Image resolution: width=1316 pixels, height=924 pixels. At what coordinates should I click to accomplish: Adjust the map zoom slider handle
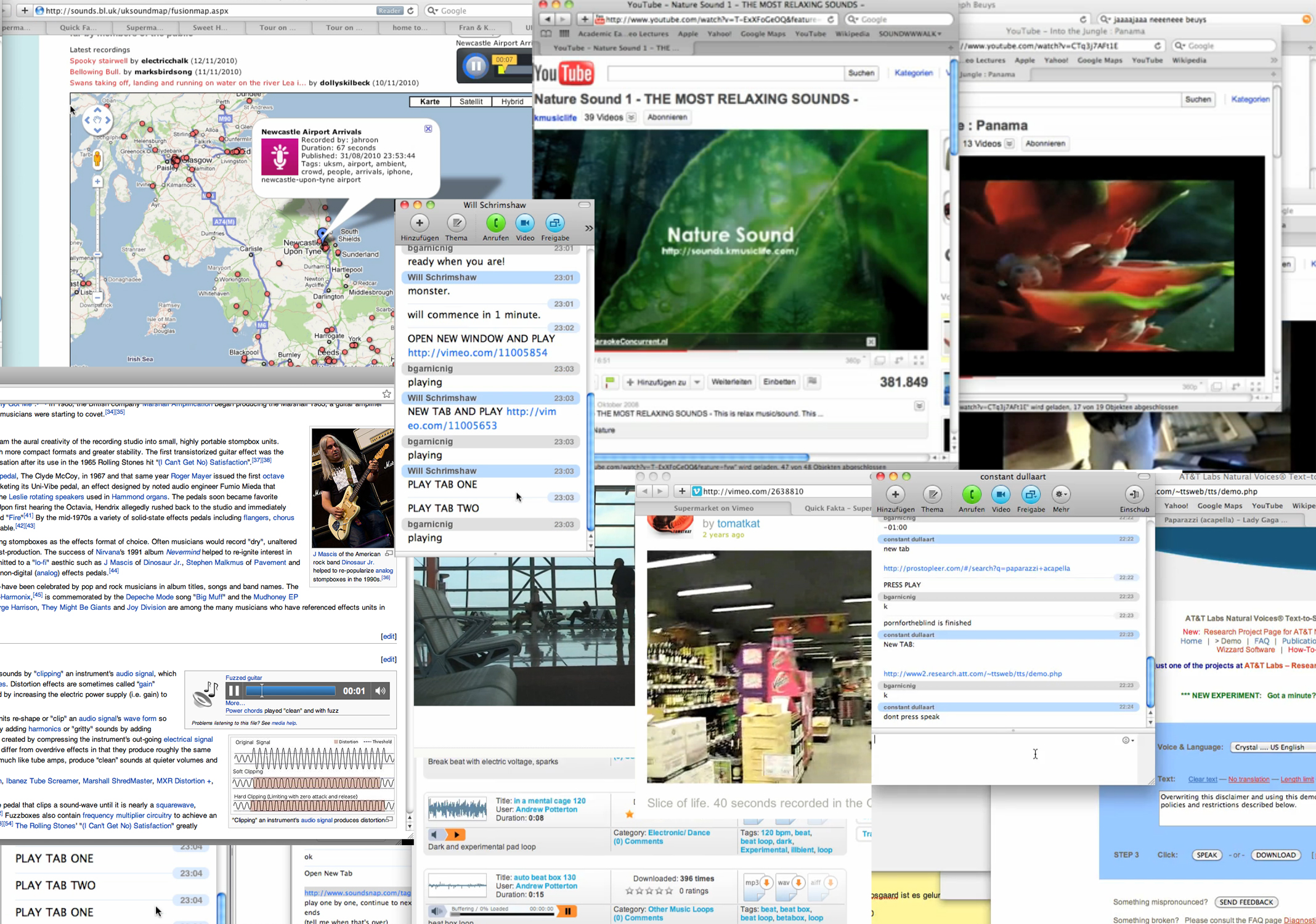pyautogui.click(x=97, y=254)
